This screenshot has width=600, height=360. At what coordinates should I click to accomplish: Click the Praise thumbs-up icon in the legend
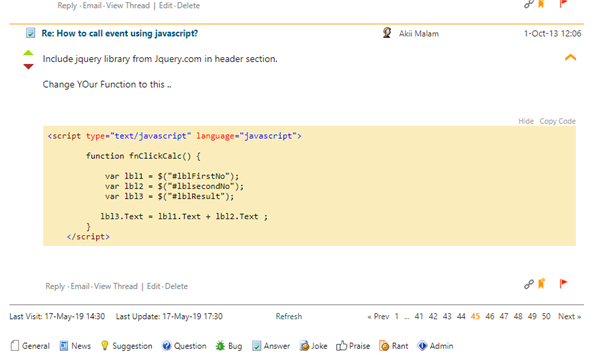(341, 346)
